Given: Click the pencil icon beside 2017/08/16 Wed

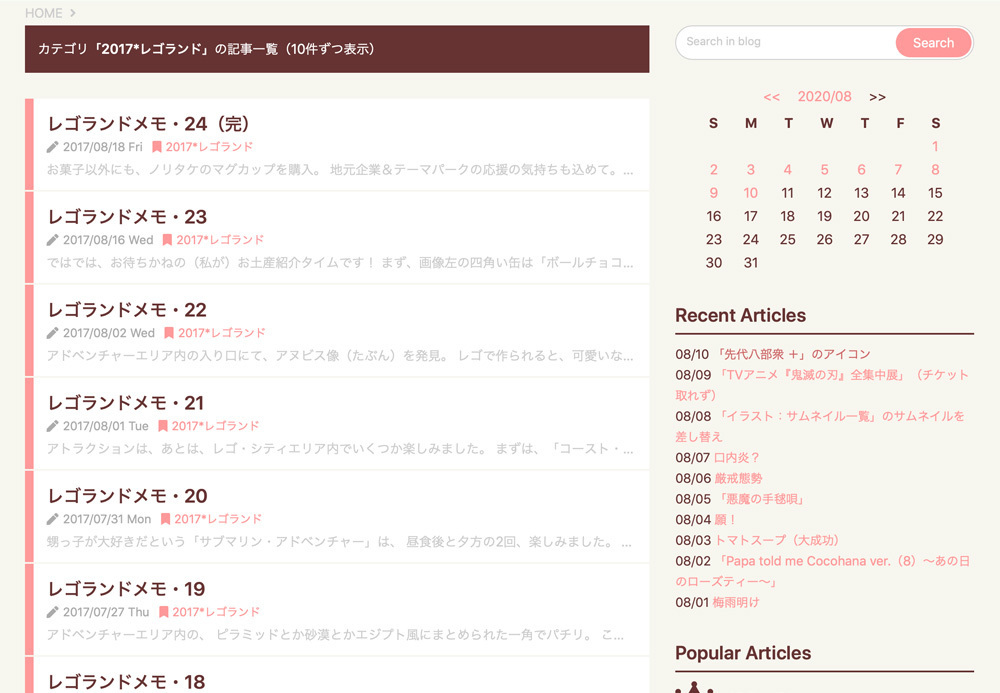Looking at the screenshot, I should coord(52,240).
